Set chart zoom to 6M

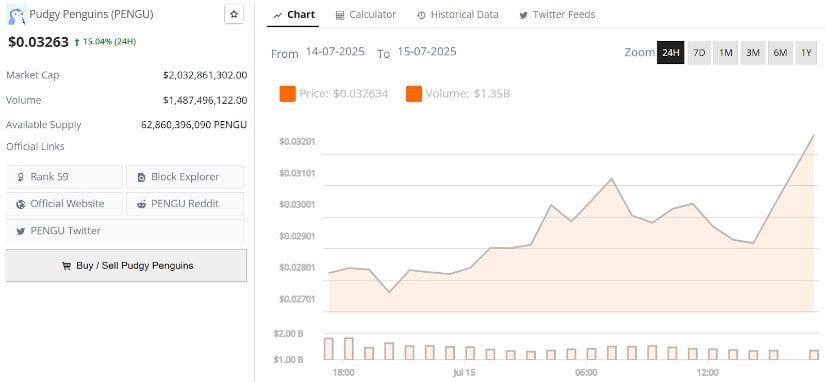(780, 53)
